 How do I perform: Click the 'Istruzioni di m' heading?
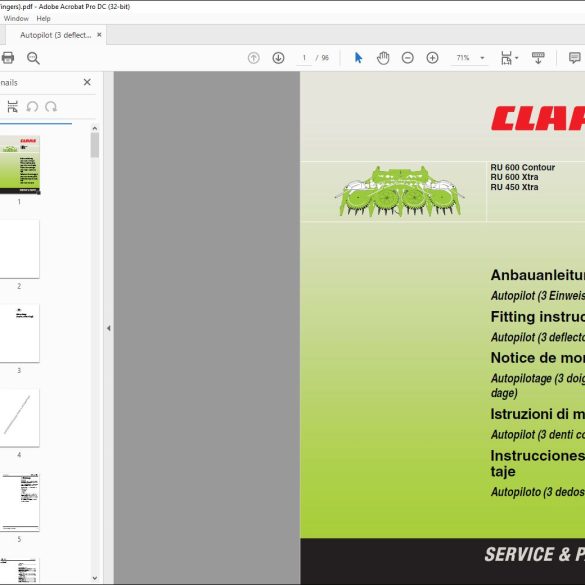tap(538, 414)
